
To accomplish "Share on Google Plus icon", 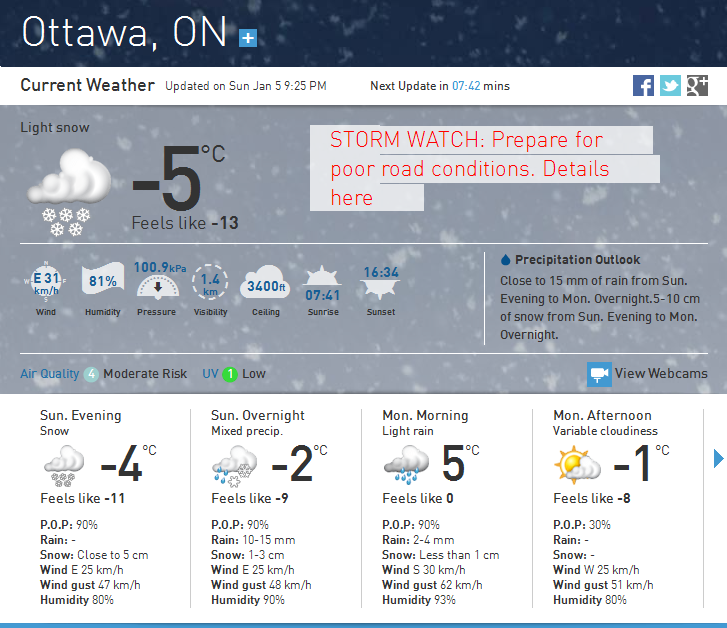I will [697, 86].
